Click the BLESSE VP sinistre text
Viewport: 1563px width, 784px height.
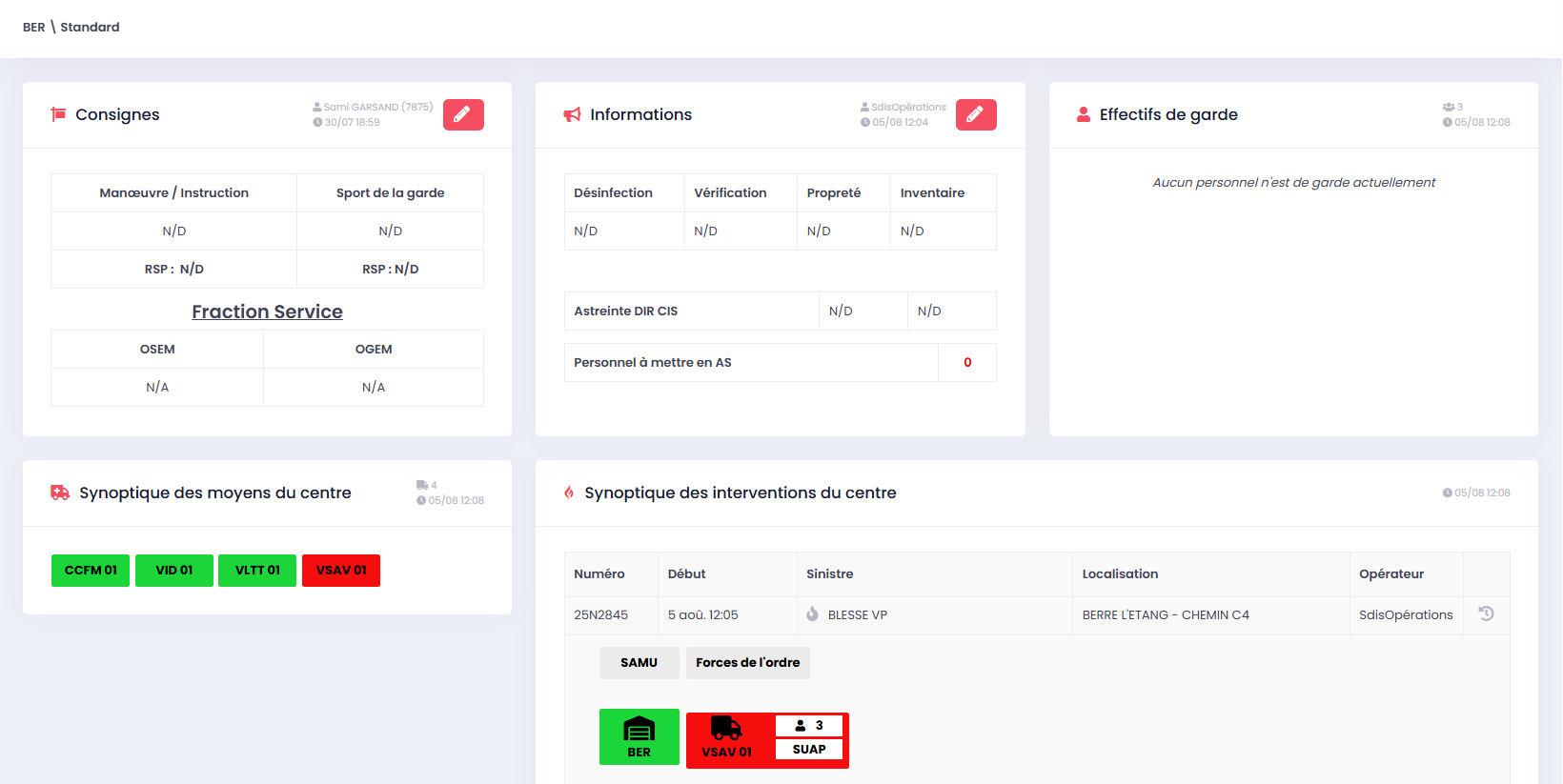858,614
